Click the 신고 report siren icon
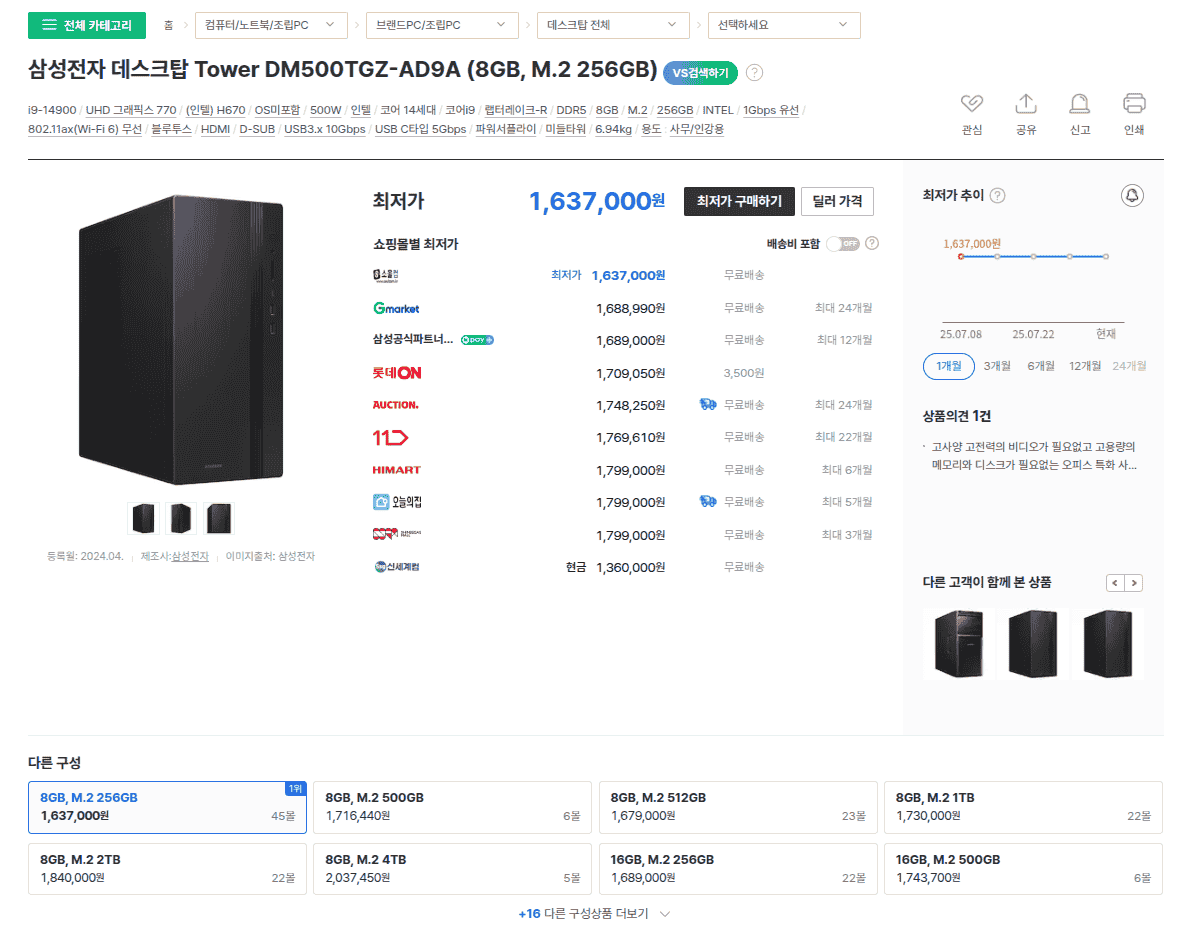 click(x=1079, y=104)
